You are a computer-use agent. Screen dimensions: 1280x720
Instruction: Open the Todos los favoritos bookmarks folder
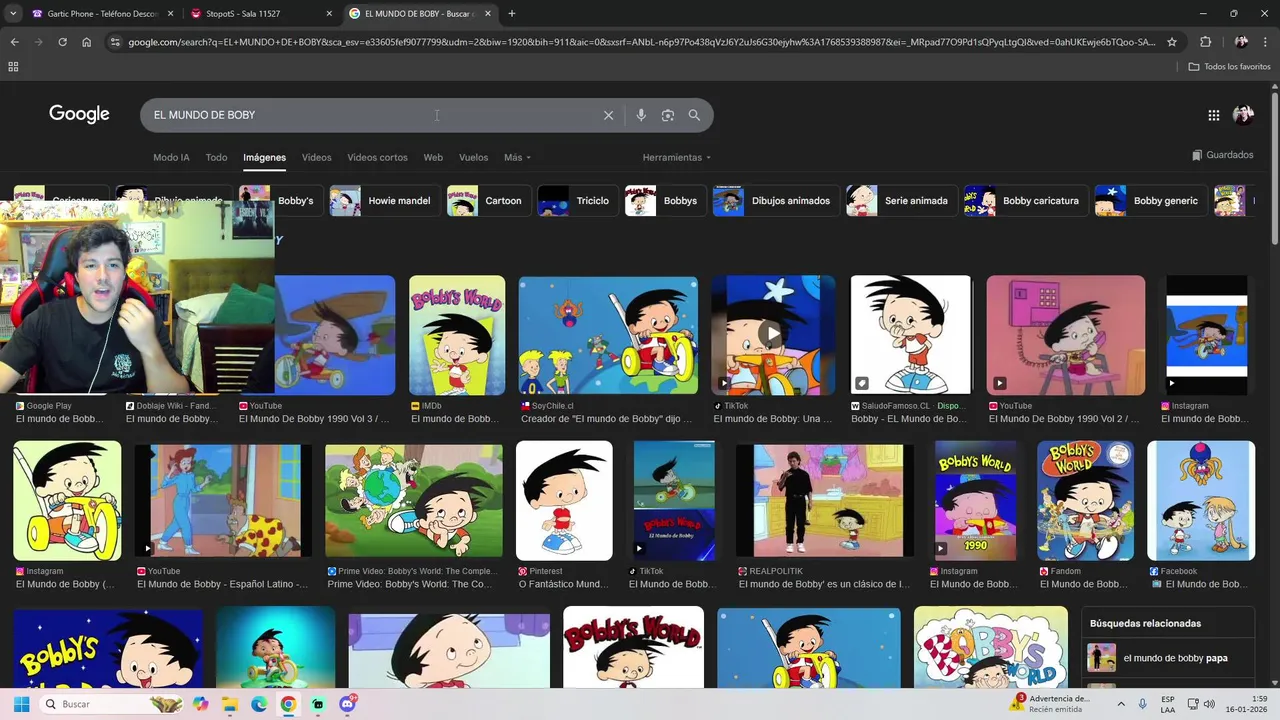pyautogui.click(x=1229, y=66)
